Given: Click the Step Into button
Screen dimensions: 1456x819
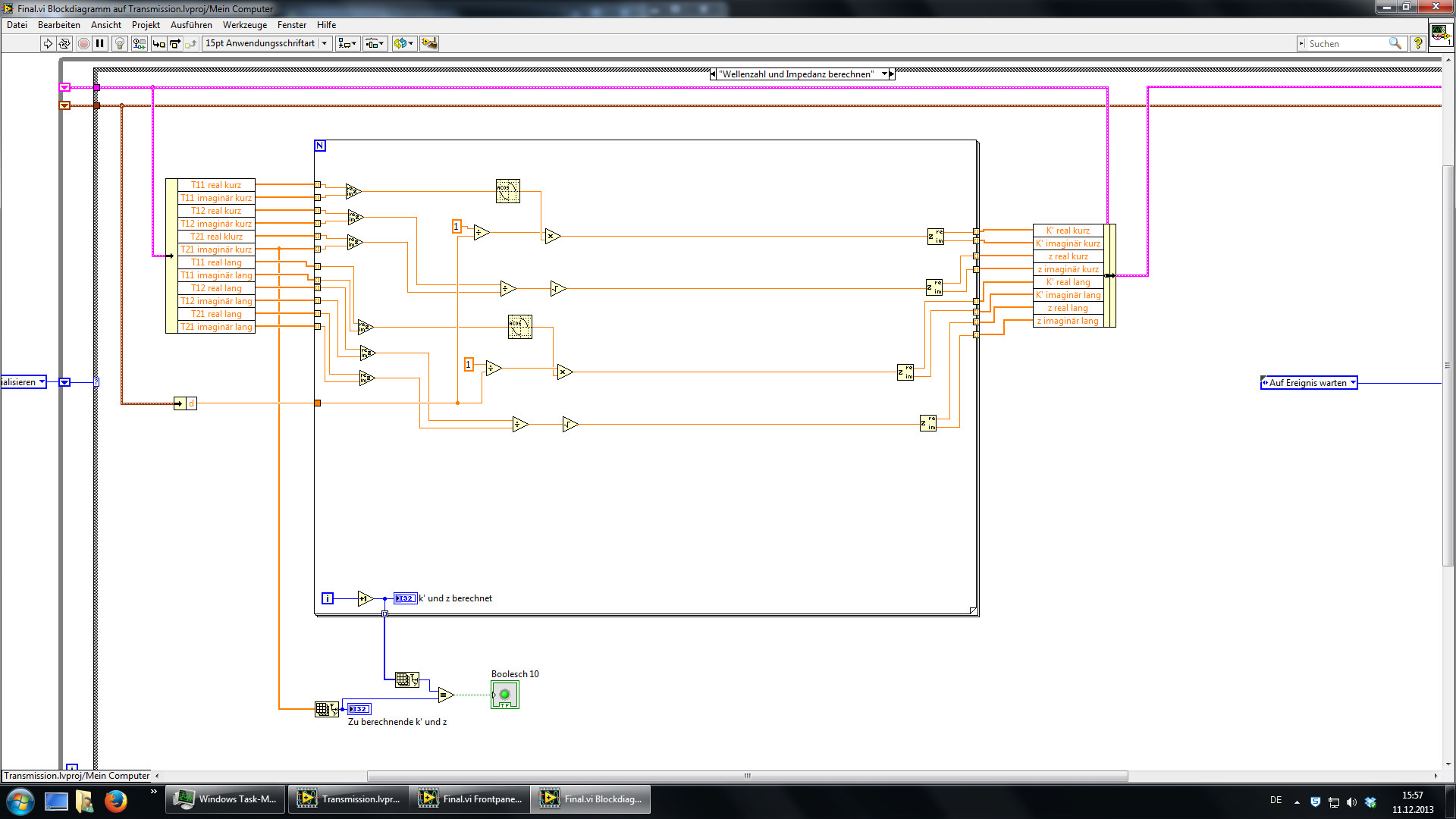Looking at the screenshot, I should (158, 44).
